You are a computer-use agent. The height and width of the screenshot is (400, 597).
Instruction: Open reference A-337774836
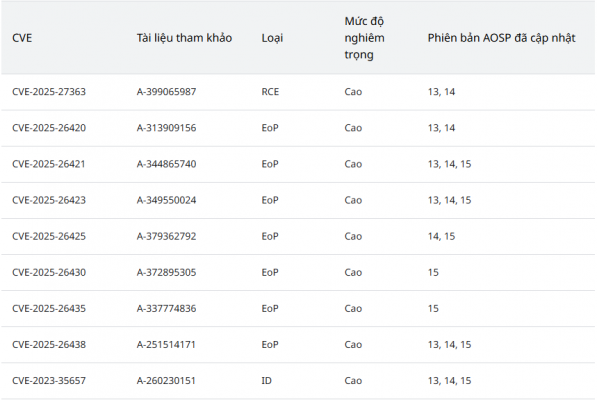(166, 309)
